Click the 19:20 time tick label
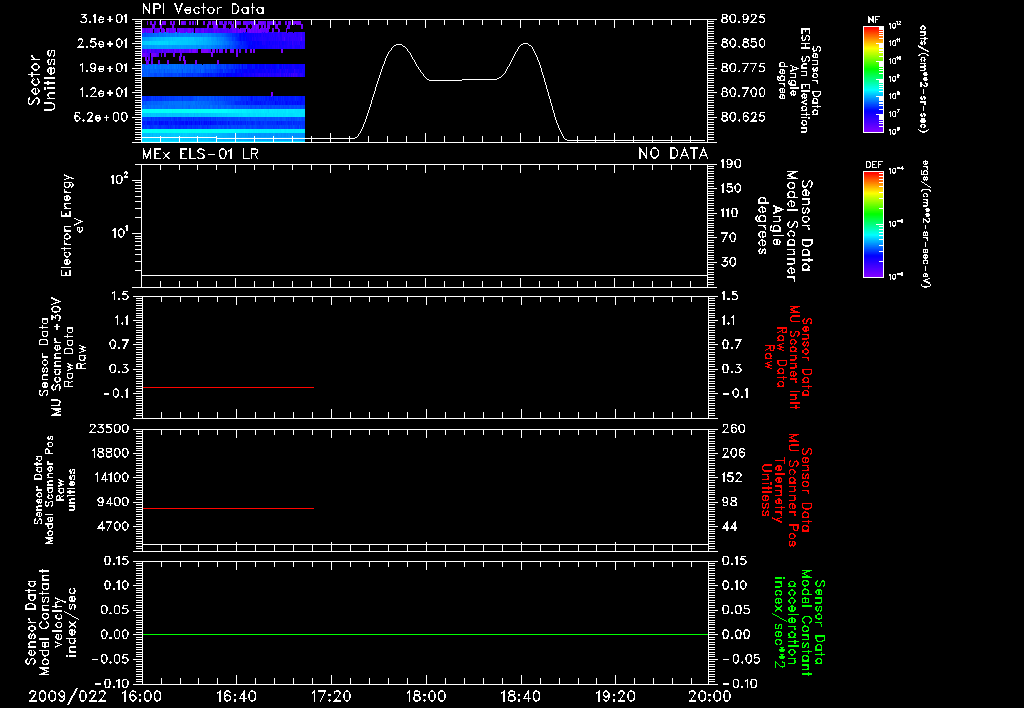This screenshot has height=708, width=1024. [615, 696]
